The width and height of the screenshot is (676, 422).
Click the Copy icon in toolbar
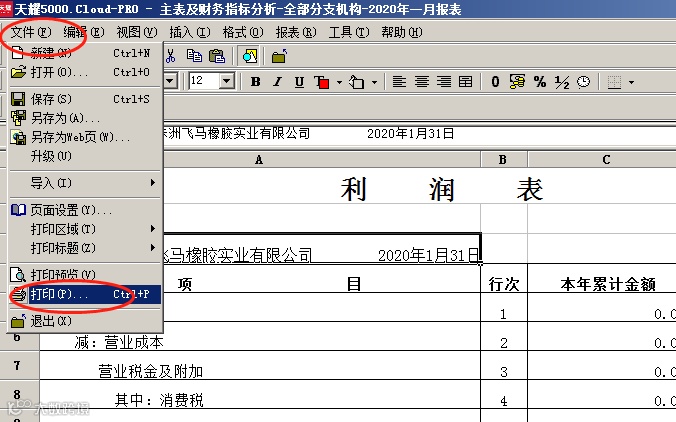click(x=194, y=56)
